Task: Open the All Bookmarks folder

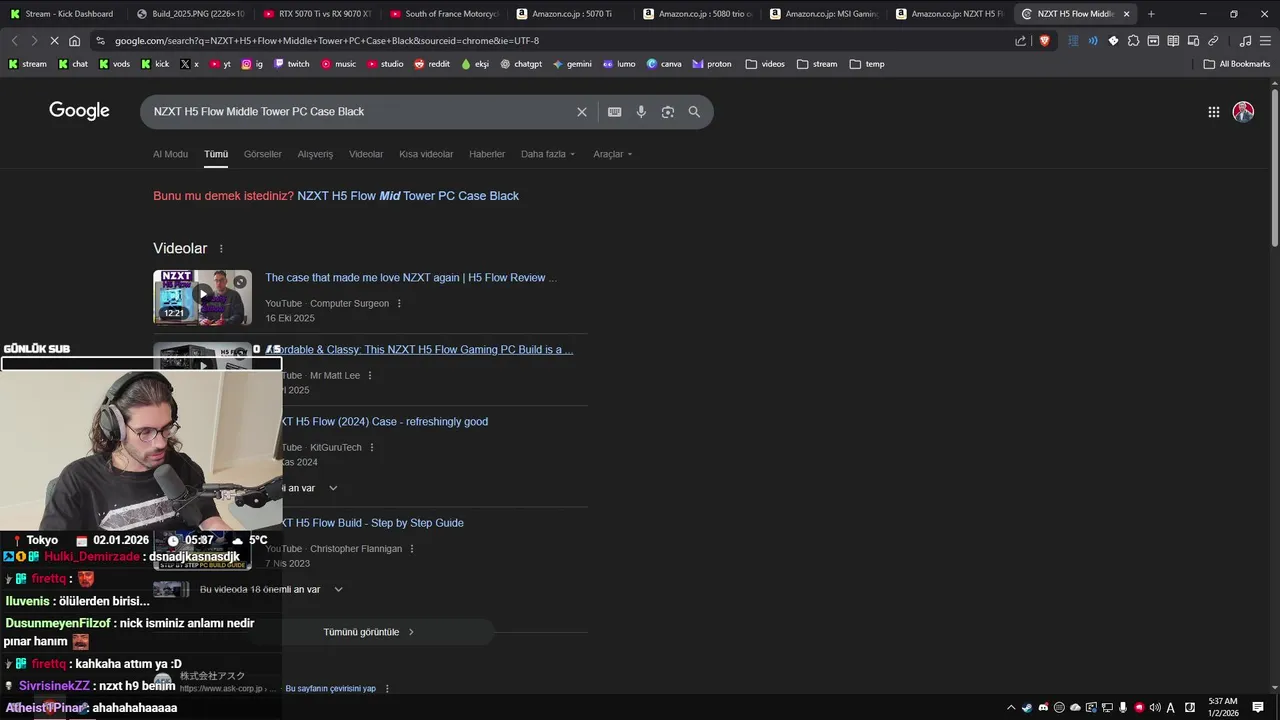Action: (x=1237, y=64)
